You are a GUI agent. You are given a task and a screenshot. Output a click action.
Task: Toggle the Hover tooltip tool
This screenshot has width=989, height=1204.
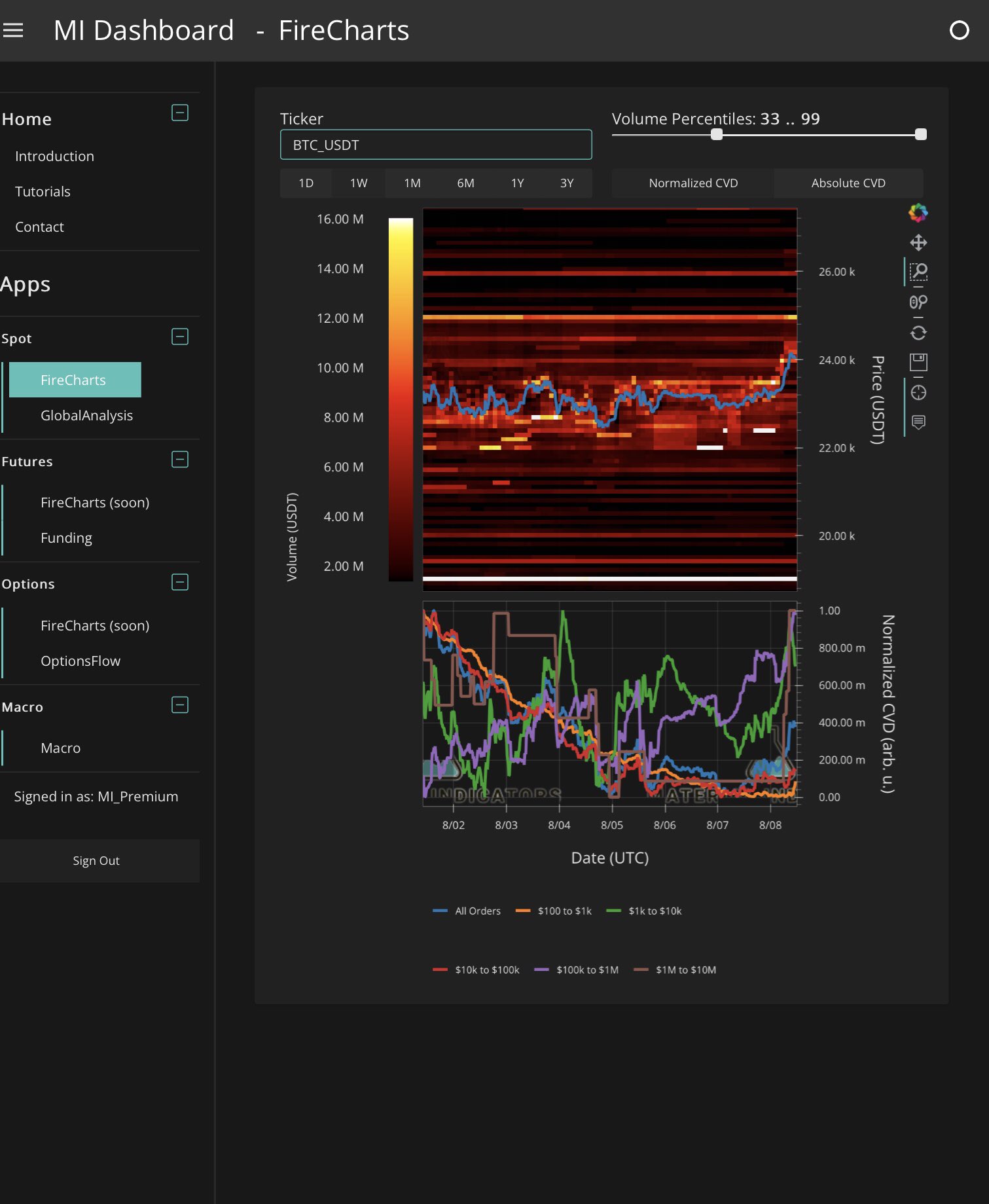tap(918, 422)
